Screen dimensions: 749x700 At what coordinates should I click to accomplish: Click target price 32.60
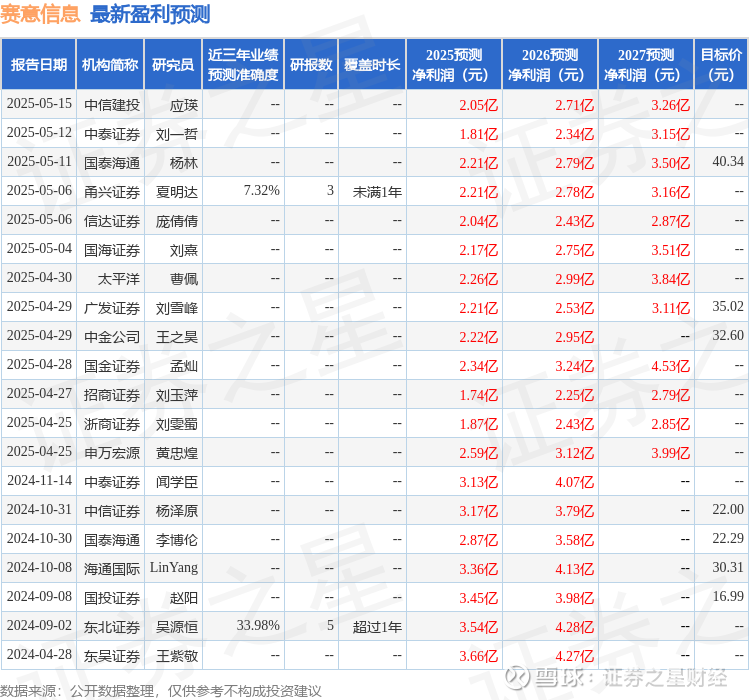(728, 335)
